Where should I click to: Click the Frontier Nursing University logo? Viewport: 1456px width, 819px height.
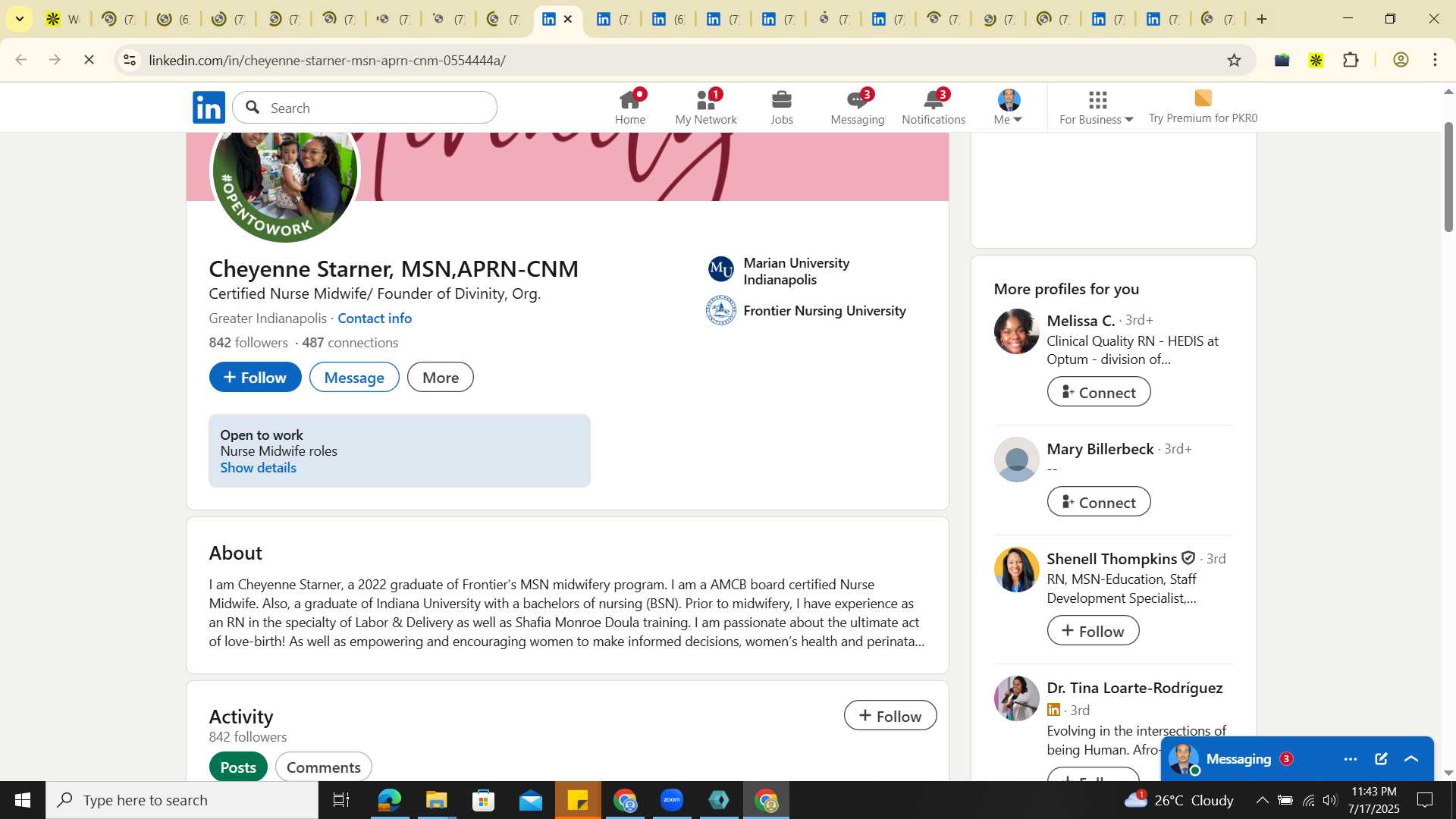[x=720, y=310]
